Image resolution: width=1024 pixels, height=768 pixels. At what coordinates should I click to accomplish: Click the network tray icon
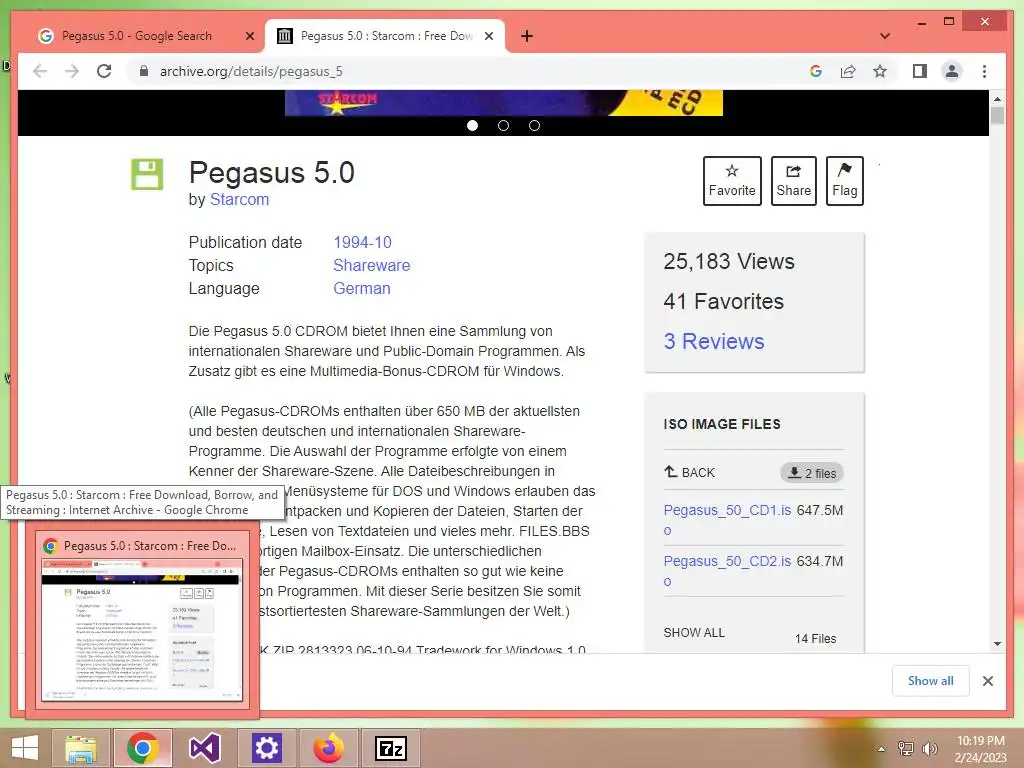[x=906, y=748]
